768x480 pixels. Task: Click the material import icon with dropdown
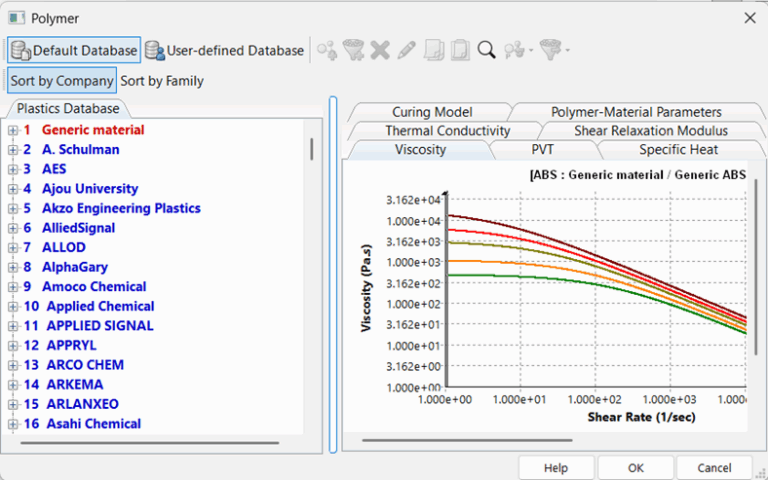pos(514,50)
